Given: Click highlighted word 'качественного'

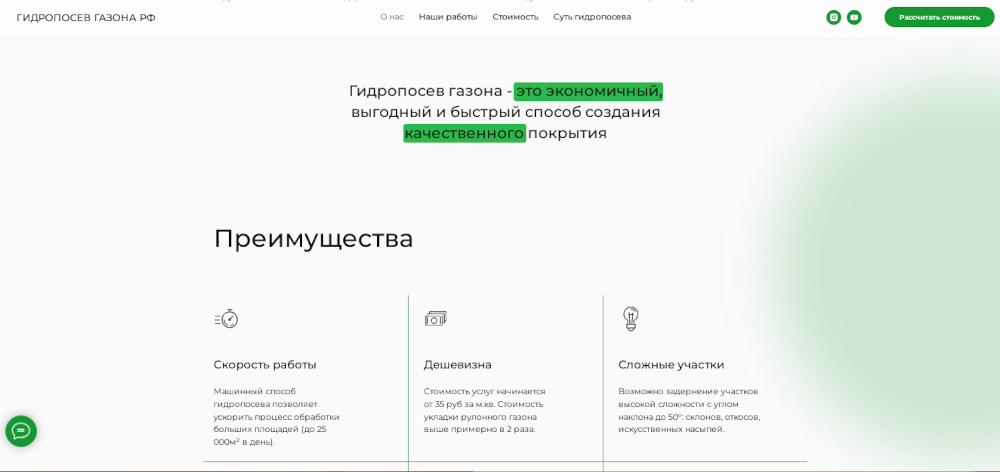Looking at the screenshot, I should coord(464,133).
